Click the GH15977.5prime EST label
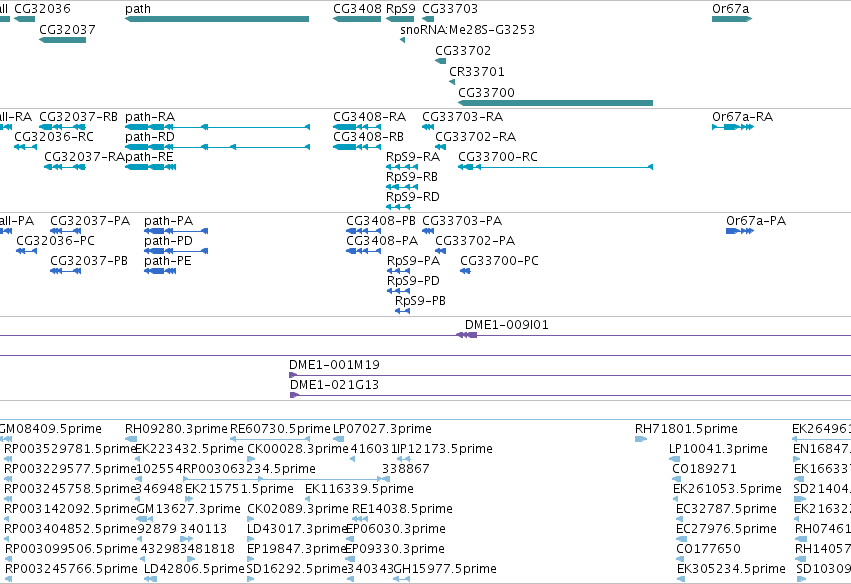 coord(444,569)
